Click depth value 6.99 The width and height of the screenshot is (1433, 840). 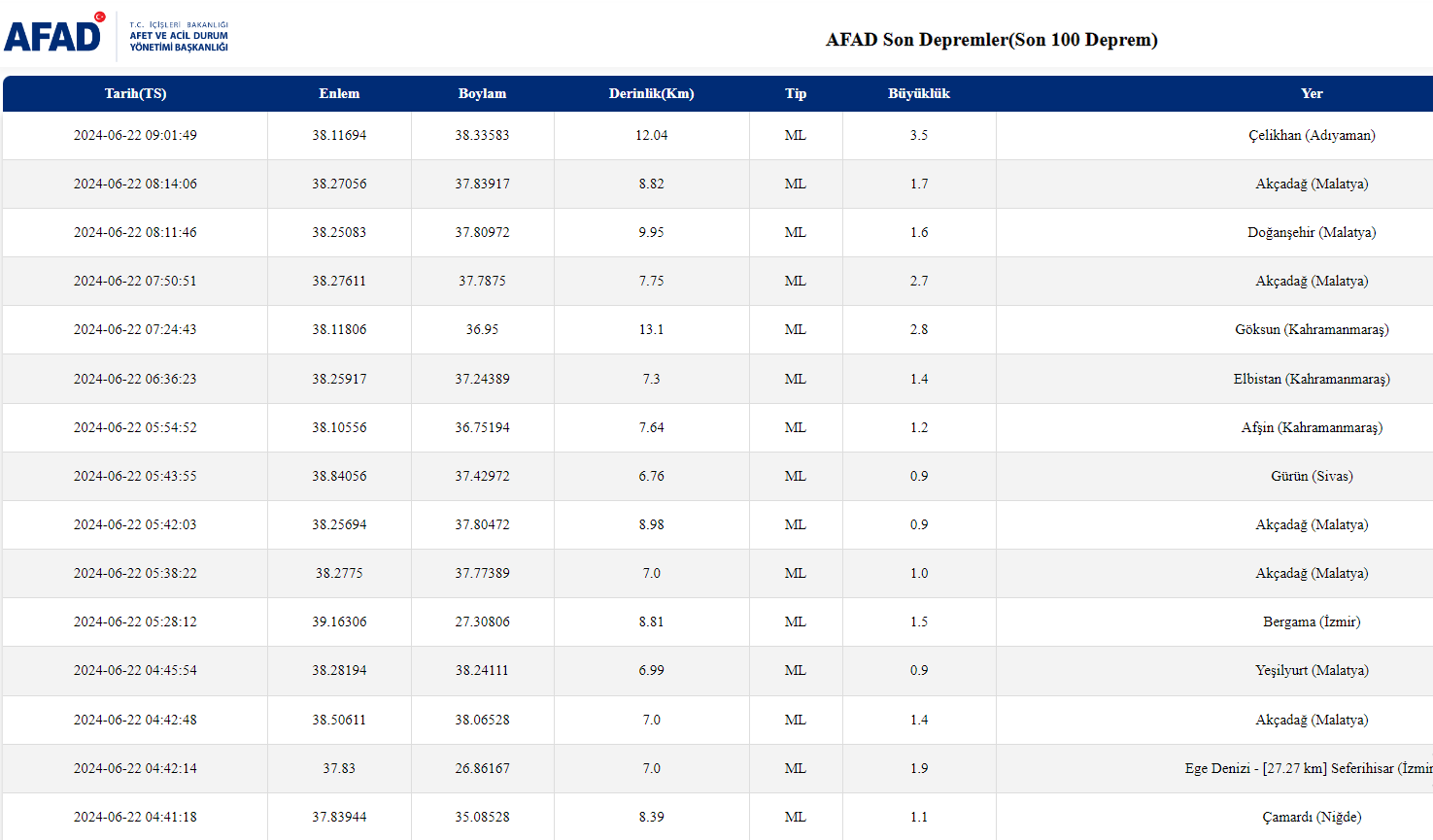pos(651,670)
